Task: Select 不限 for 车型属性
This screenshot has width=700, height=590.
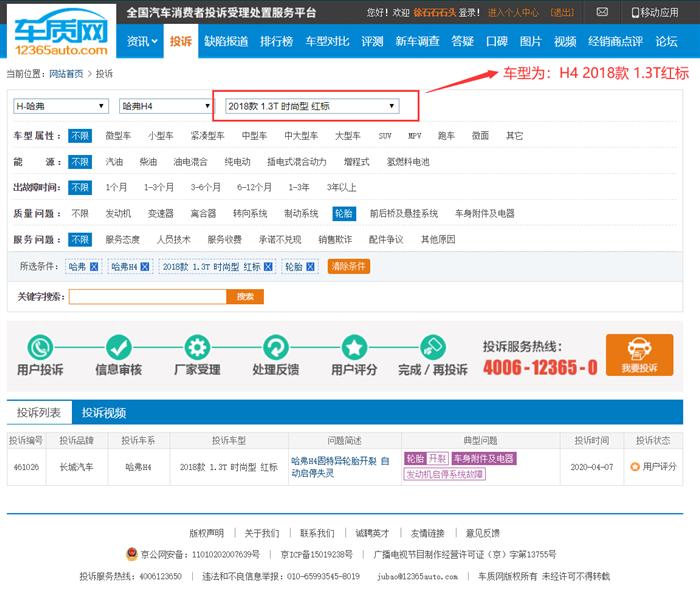Action: (x=80, y=136)
